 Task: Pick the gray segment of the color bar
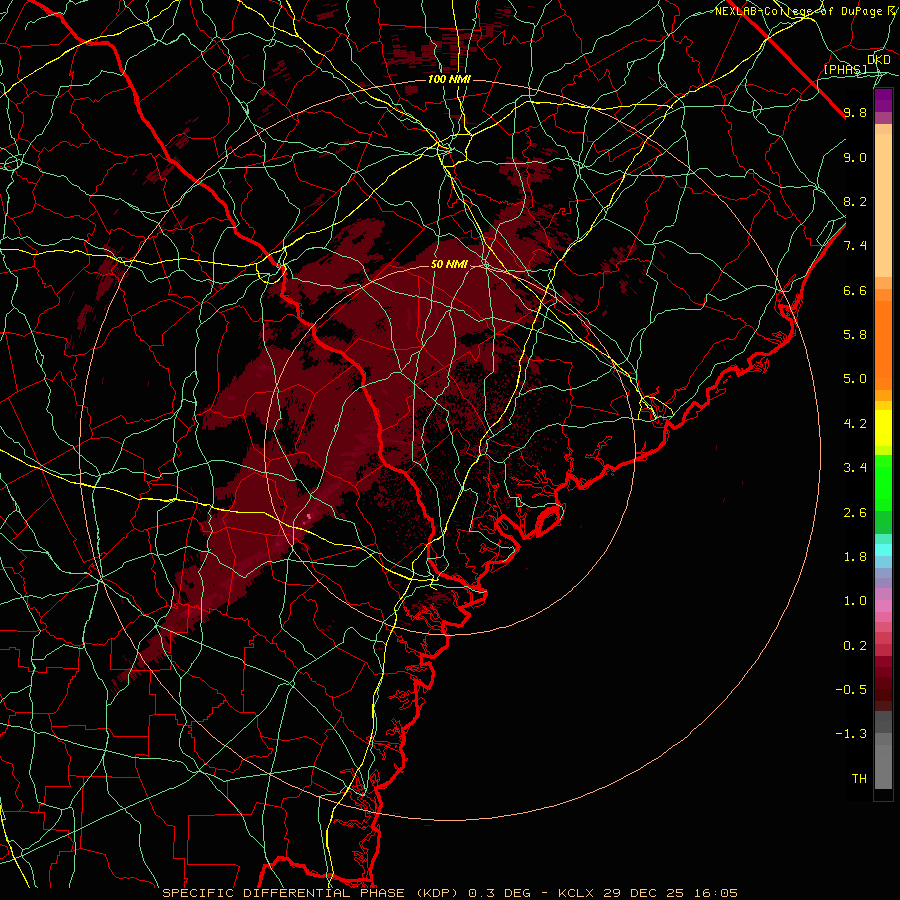[x=883, y=749]
